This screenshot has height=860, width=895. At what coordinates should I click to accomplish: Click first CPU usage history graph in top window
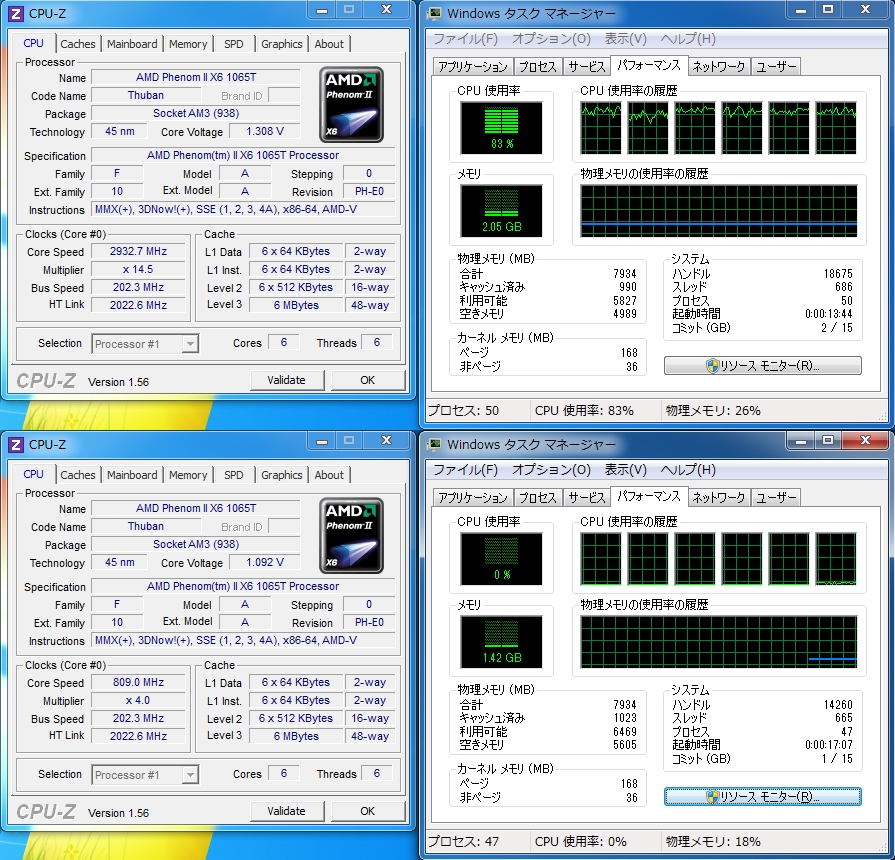tap(601, 127)
